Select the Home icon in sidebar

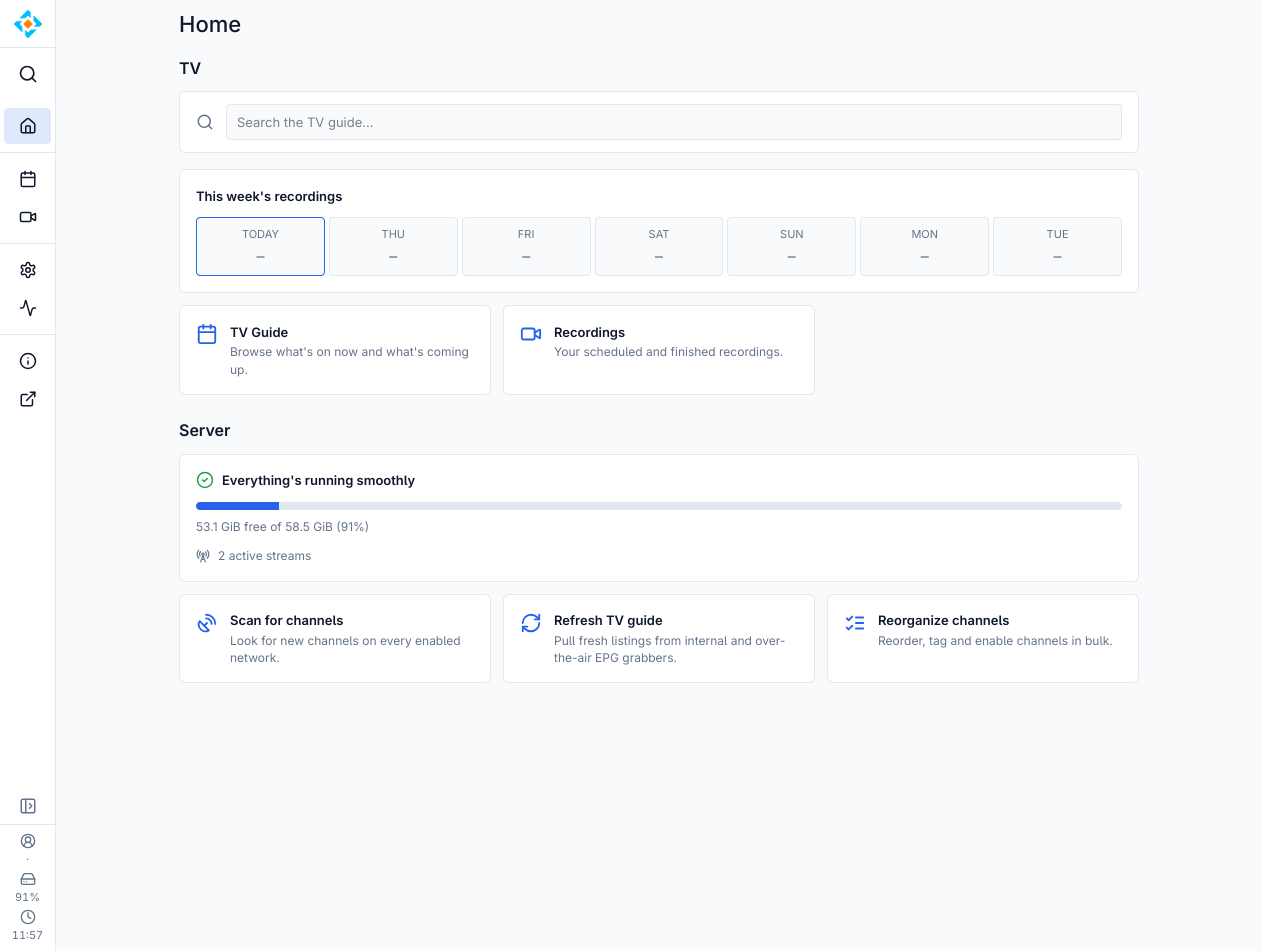(x=28, y=126)
